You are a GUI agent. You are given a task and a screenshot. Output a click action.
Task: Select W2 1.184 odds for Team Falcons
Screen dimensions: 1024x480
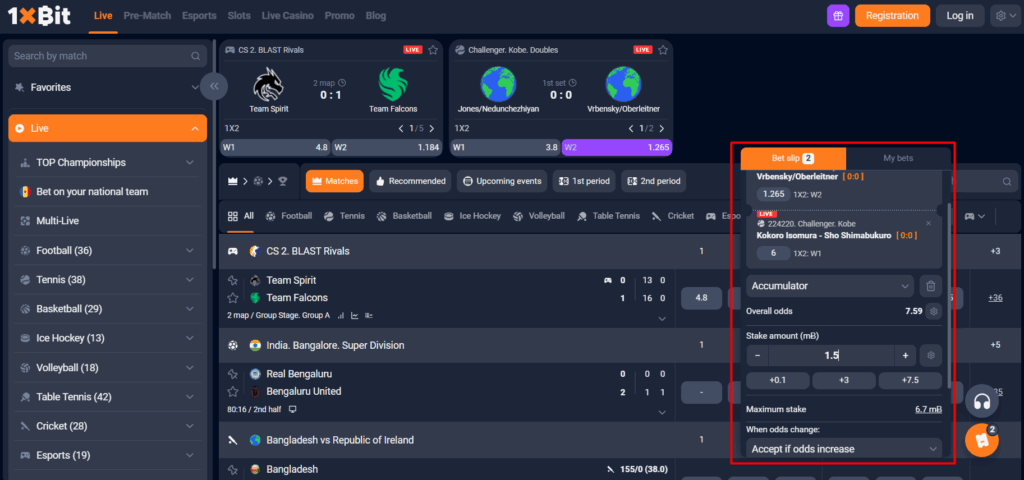(387, 148)
